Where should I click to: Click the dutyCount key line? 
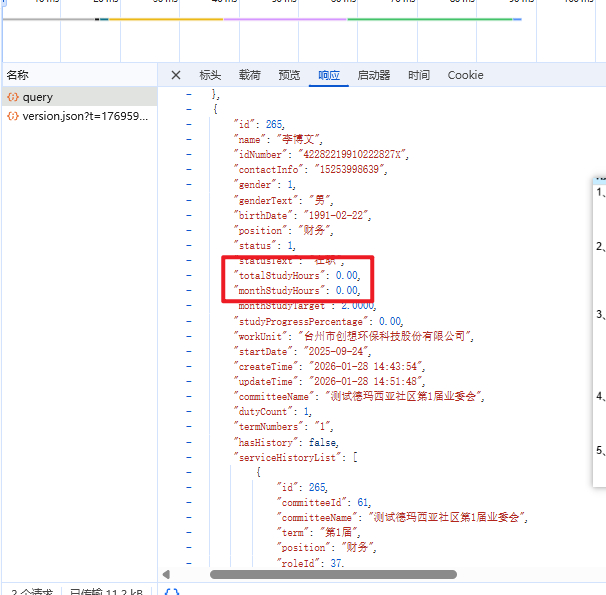tap(272, 412)
